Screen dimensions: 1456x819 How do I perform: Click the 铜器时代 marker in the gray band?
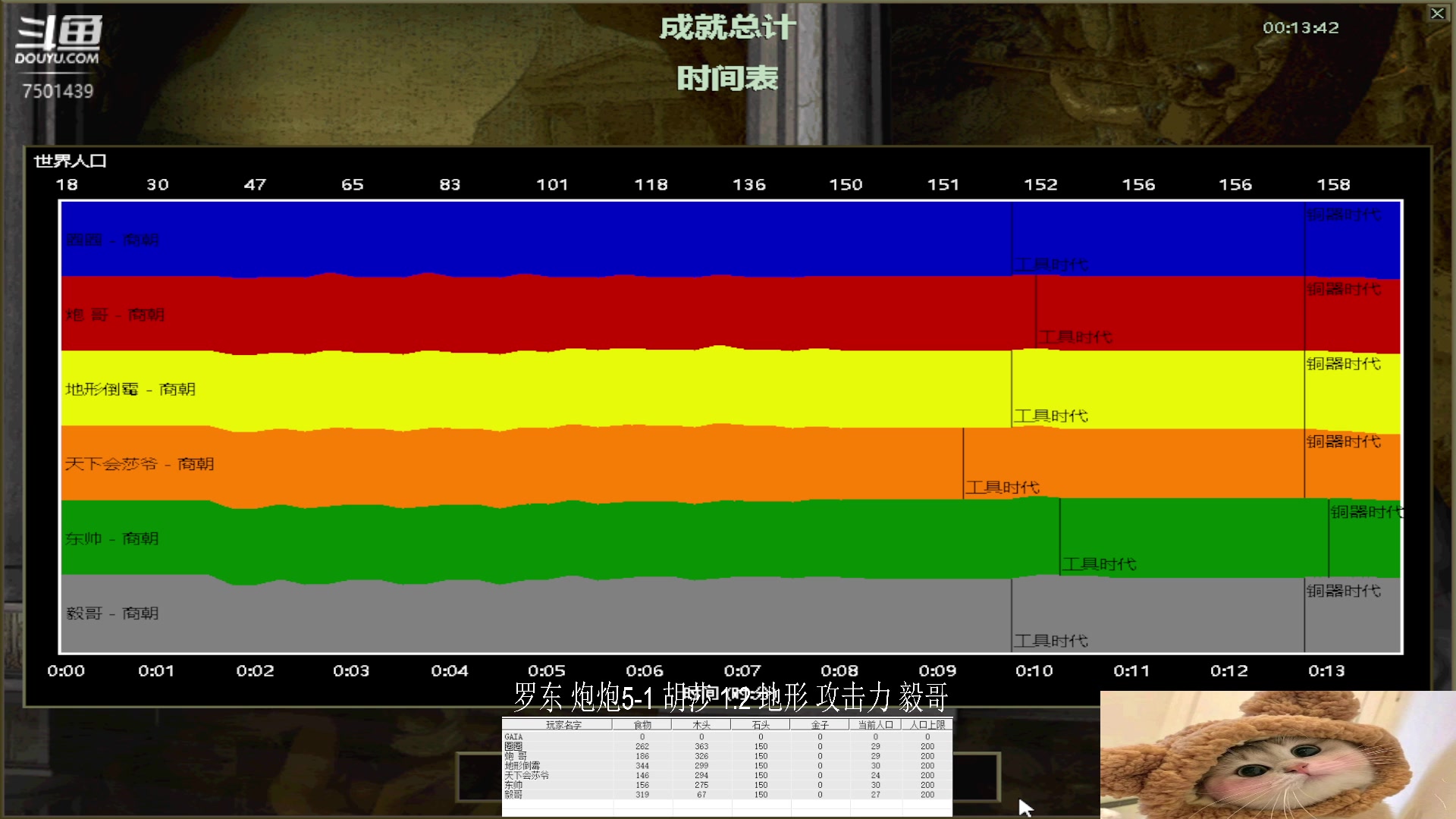pos(1344,590)
